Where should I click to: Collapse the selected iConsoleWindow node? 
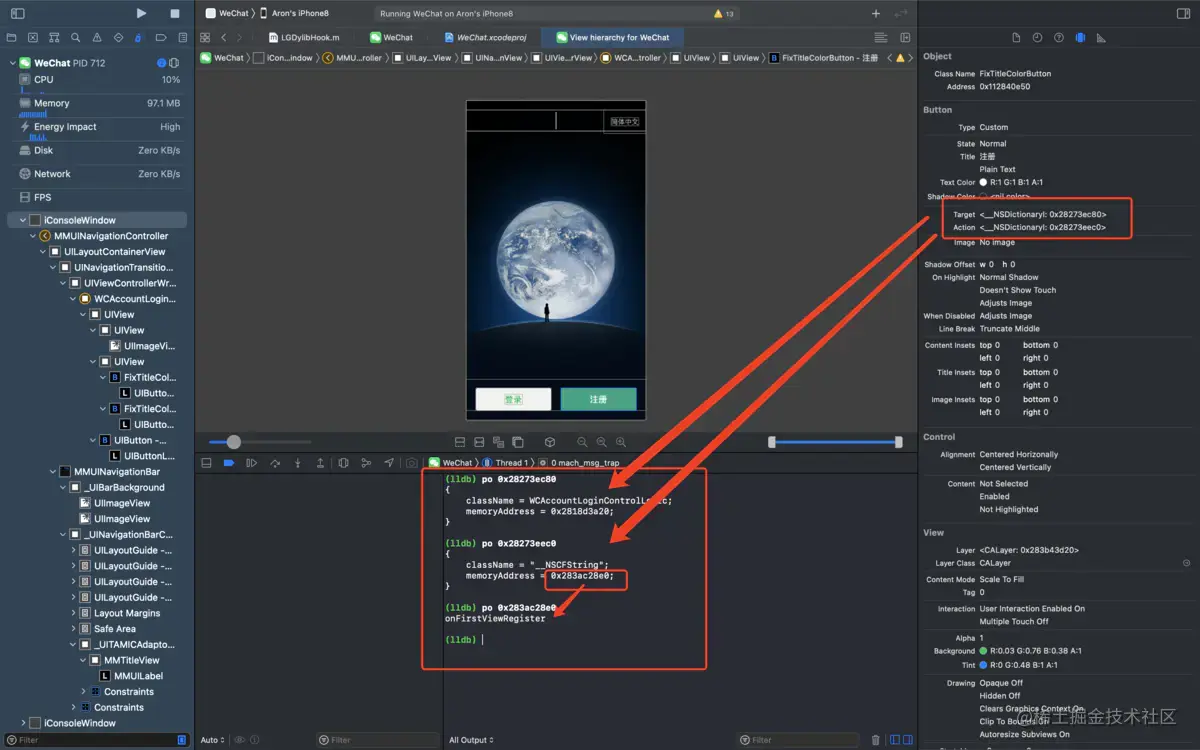[22, 220]
